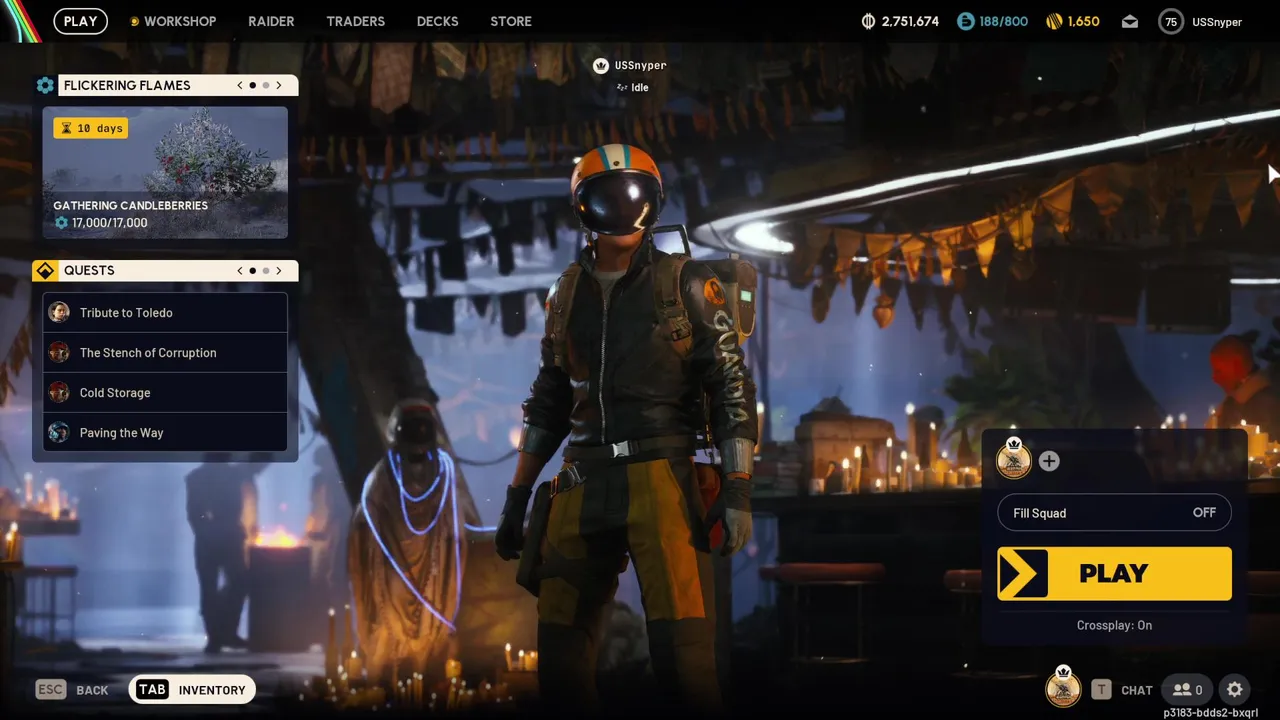Screen dimensions: 1280x720
Task: Open the mail inbox envelope icon
Action: 1129,21
